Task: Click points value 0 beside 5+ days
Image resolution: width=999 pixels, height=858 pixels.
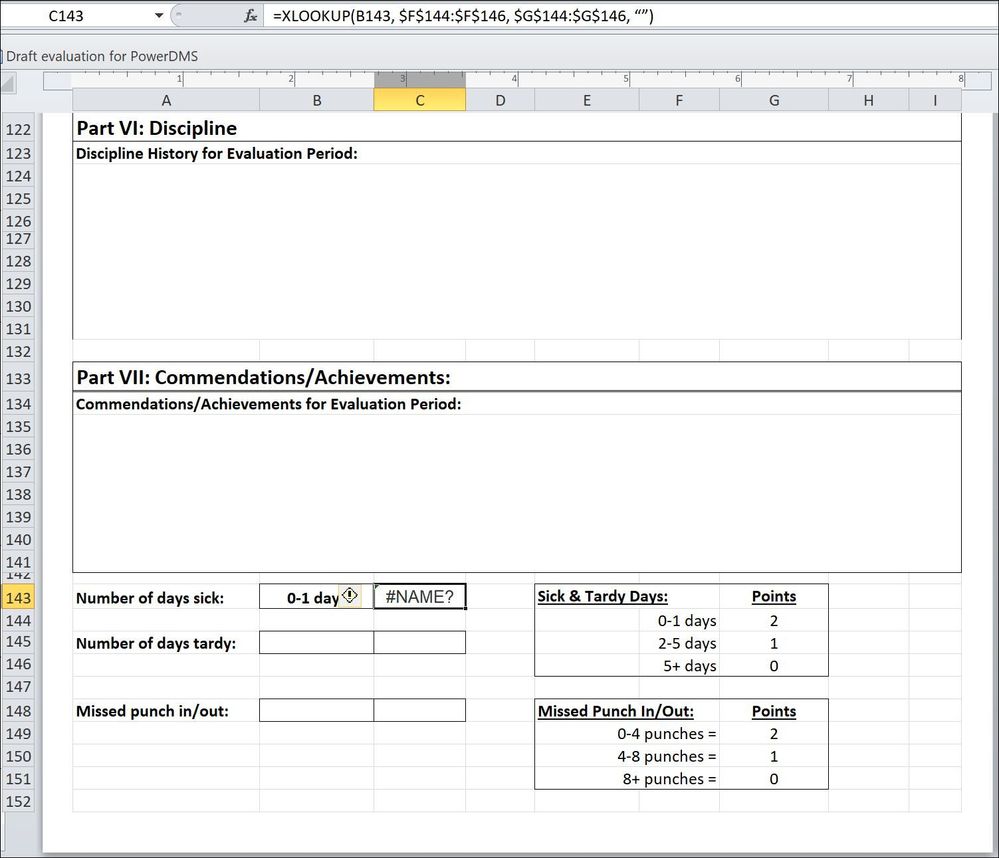Action: pos(773,666)
